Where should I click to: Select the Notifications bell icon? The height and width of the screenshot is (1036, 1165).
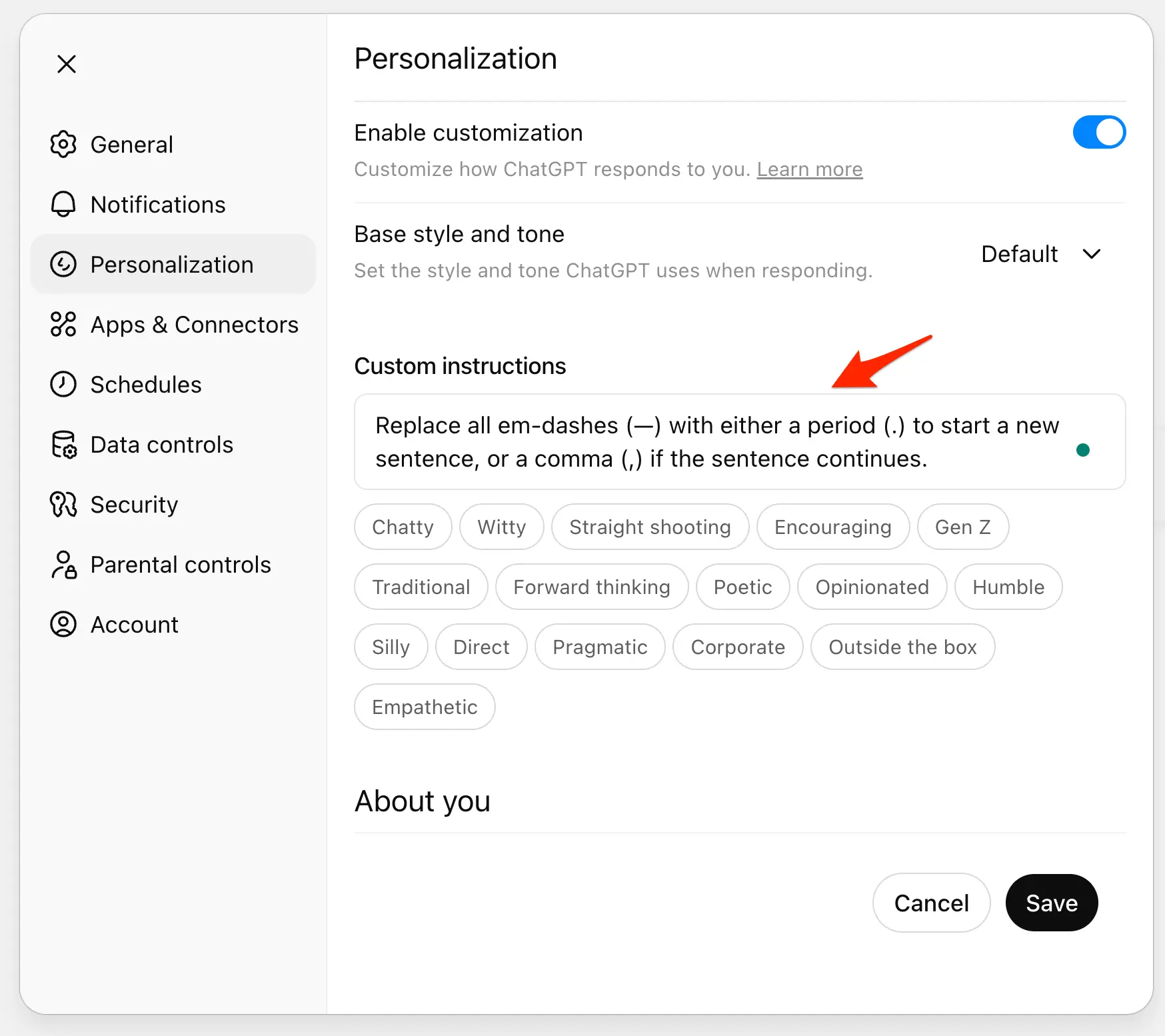click(63, 204)
